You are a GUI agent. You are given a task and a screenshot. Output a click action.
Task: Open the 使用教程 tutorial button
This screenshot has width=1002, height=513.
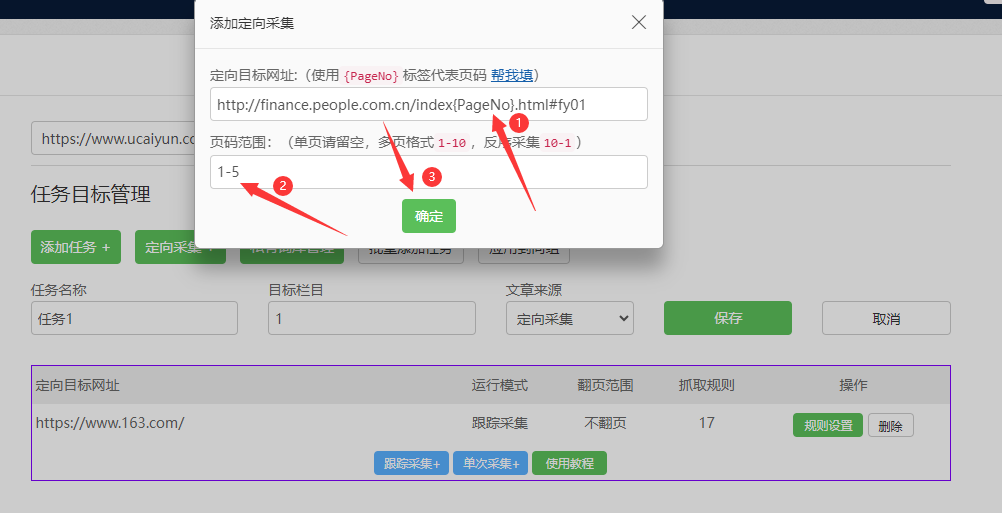click(569, 463)
